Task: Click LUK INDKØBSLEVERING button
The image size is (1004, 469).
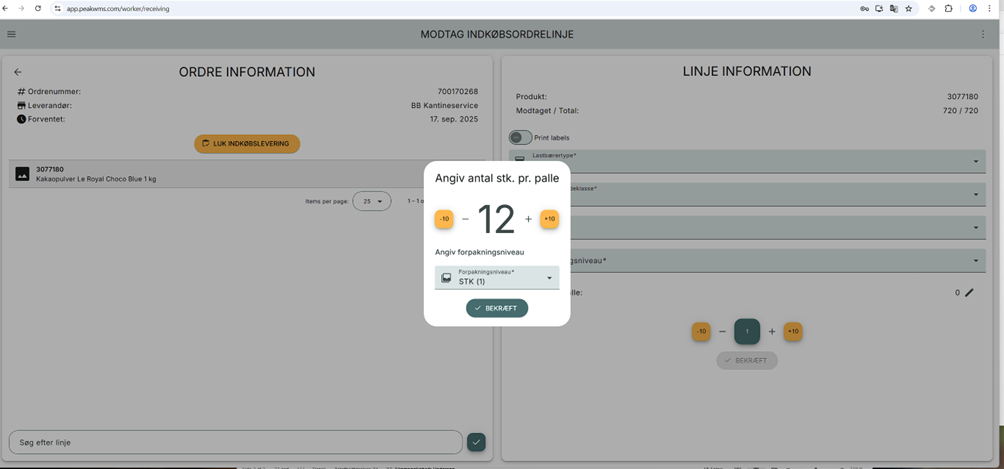Action: [x=247, y=144]
